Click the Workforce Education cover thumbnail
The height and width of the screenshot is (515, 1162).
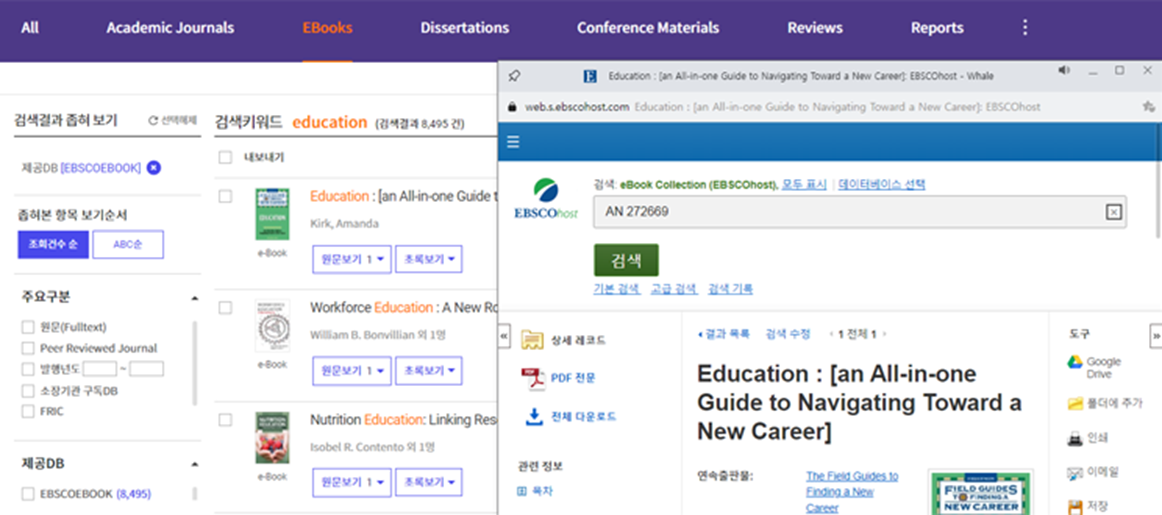272,325
